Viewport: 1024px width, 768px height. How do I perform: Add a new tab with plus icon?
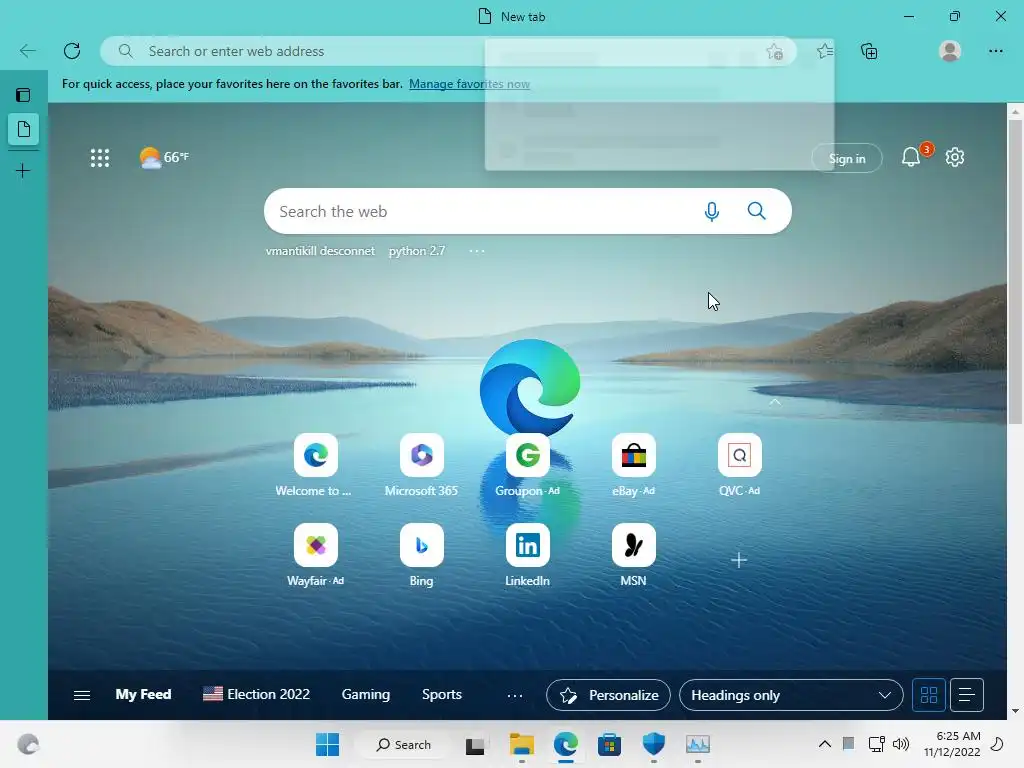pyautogui.click(x=23, y=171)
